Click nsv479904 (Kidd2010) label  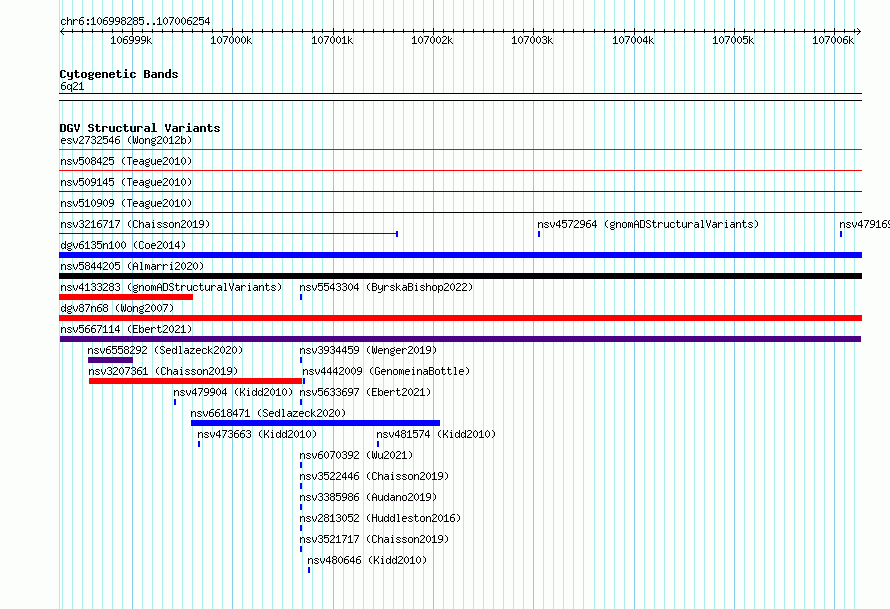[x=233, y=392]
